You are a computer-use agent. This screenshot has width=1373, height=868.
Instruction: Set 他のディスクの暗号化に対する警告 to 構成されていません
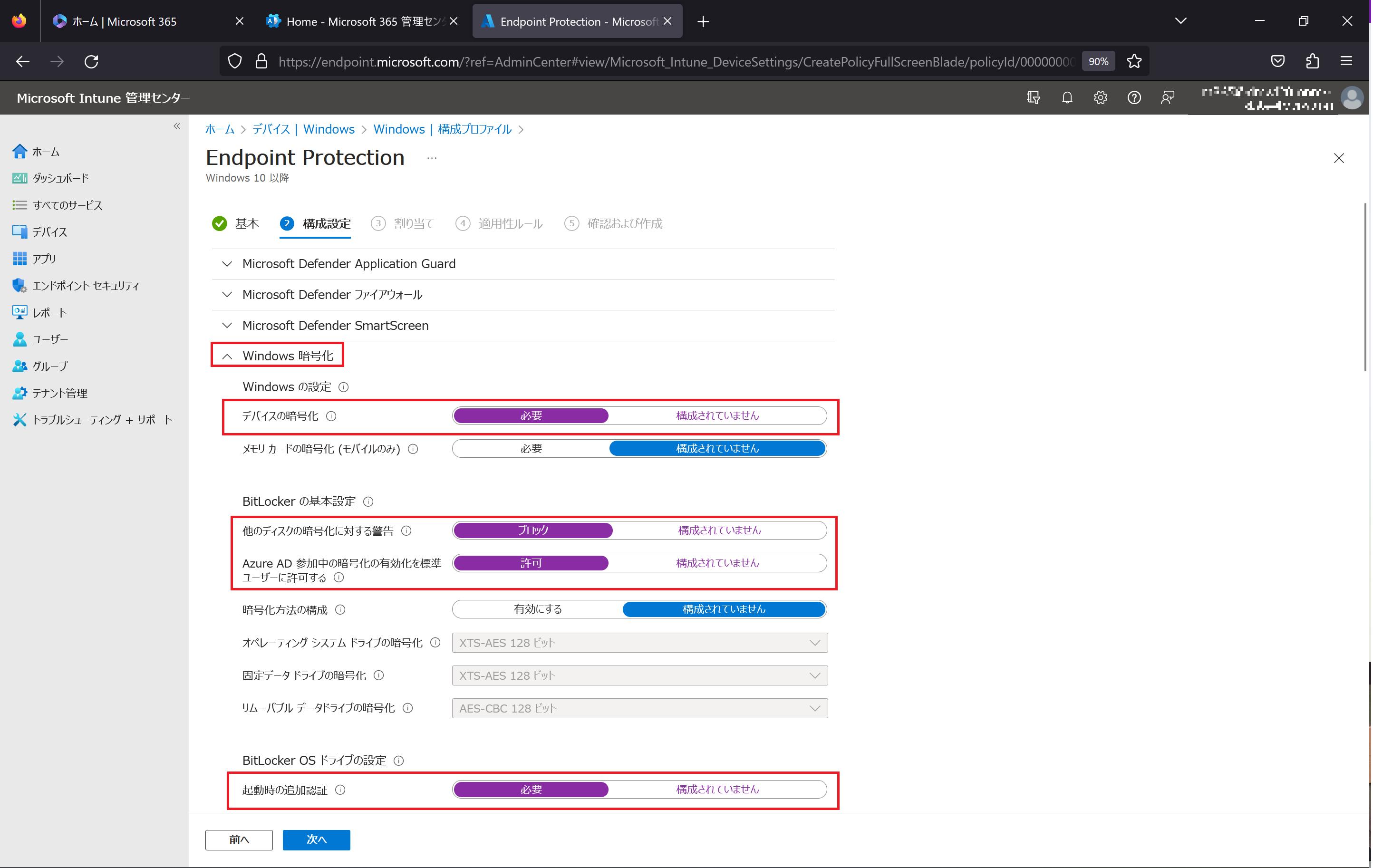(x=720, y=530)
